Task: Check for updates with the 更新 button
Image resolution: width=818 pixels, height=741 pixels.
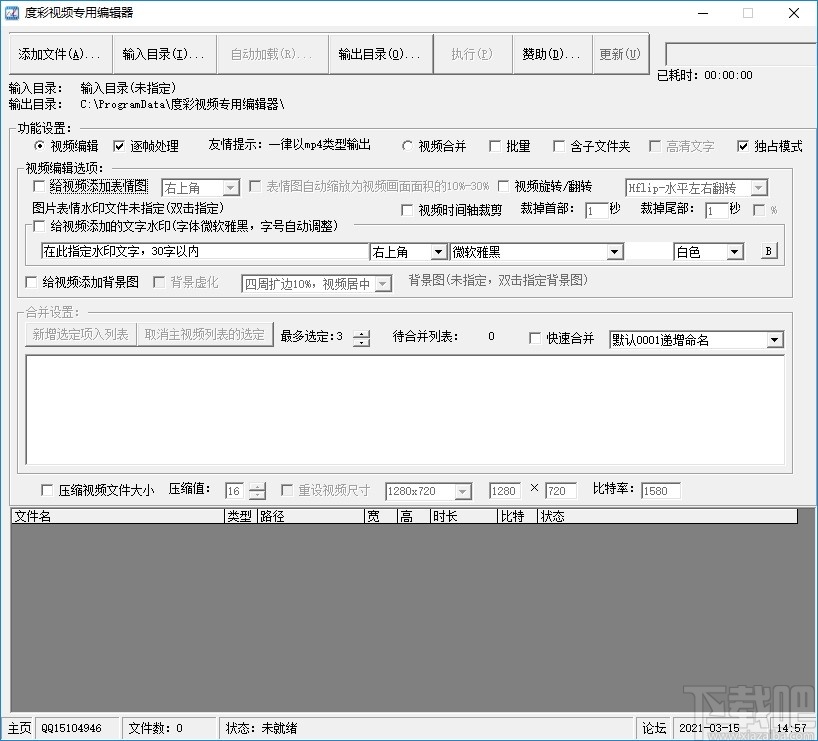Action: pyautogui.click(x=620, y=55)
